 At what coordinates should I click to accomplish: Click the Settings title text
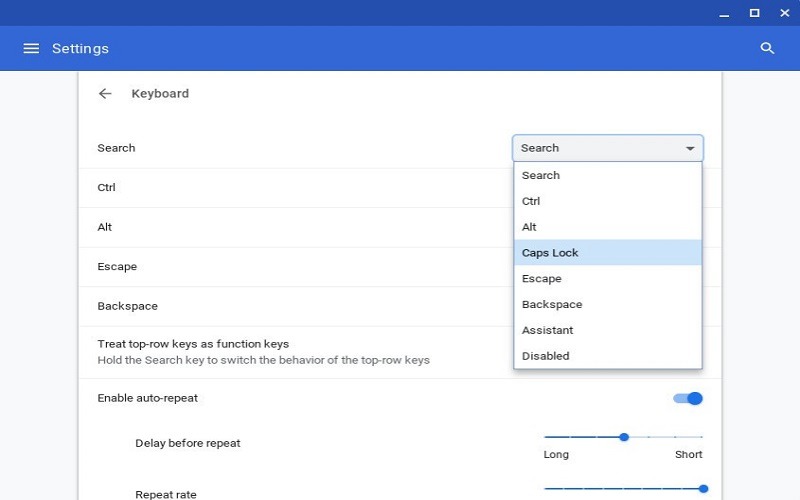point(80,48)
